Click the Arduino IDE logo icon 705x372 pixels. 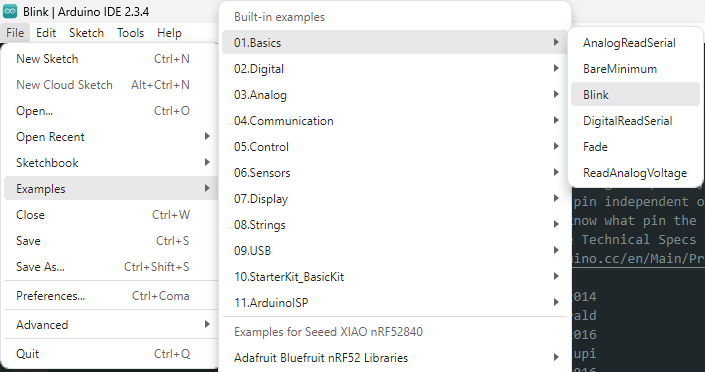click(x=10, y=11)
